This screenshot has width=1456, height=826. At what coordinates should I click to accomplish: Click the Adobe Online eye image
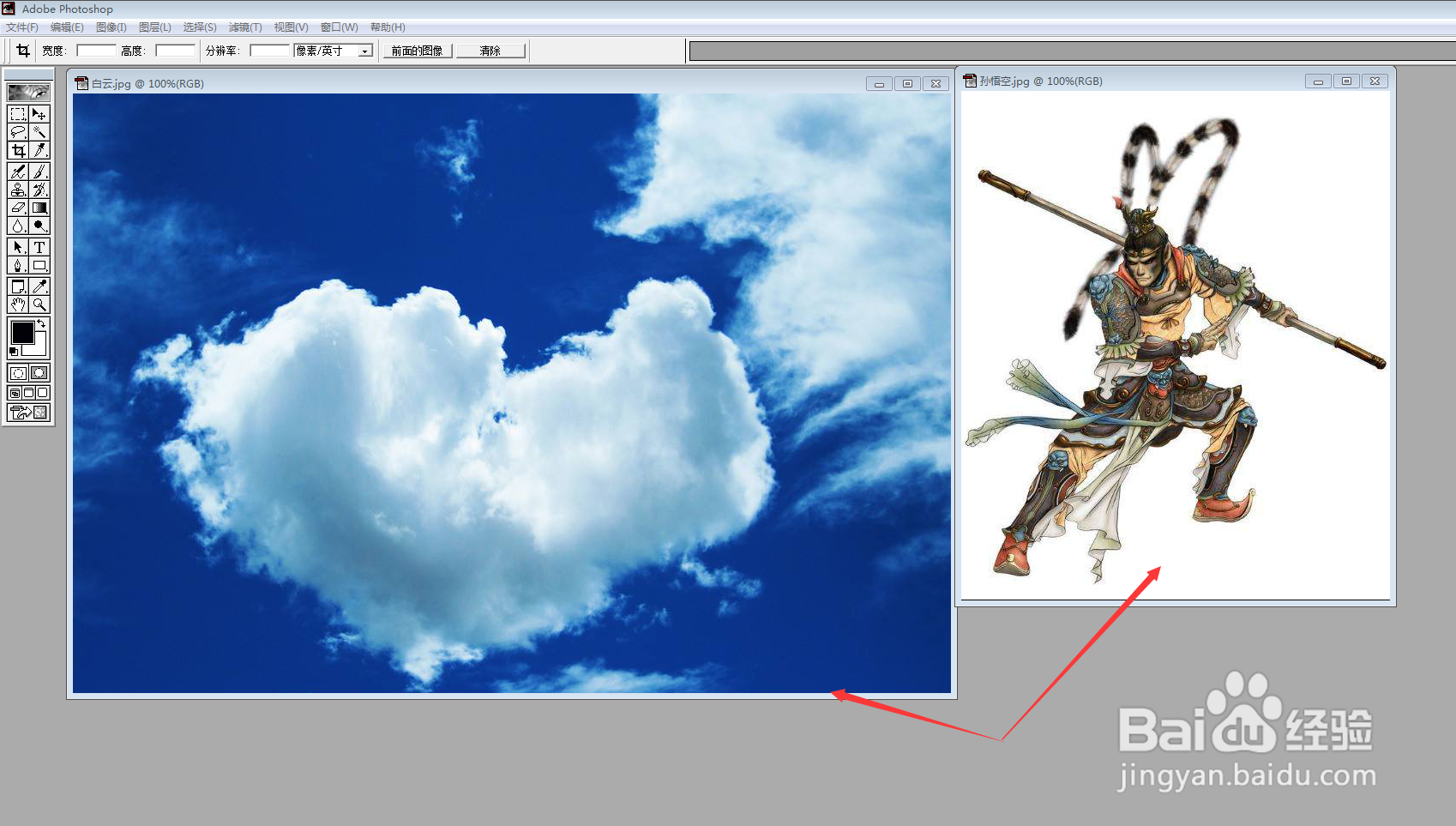[x=28, y=92]
